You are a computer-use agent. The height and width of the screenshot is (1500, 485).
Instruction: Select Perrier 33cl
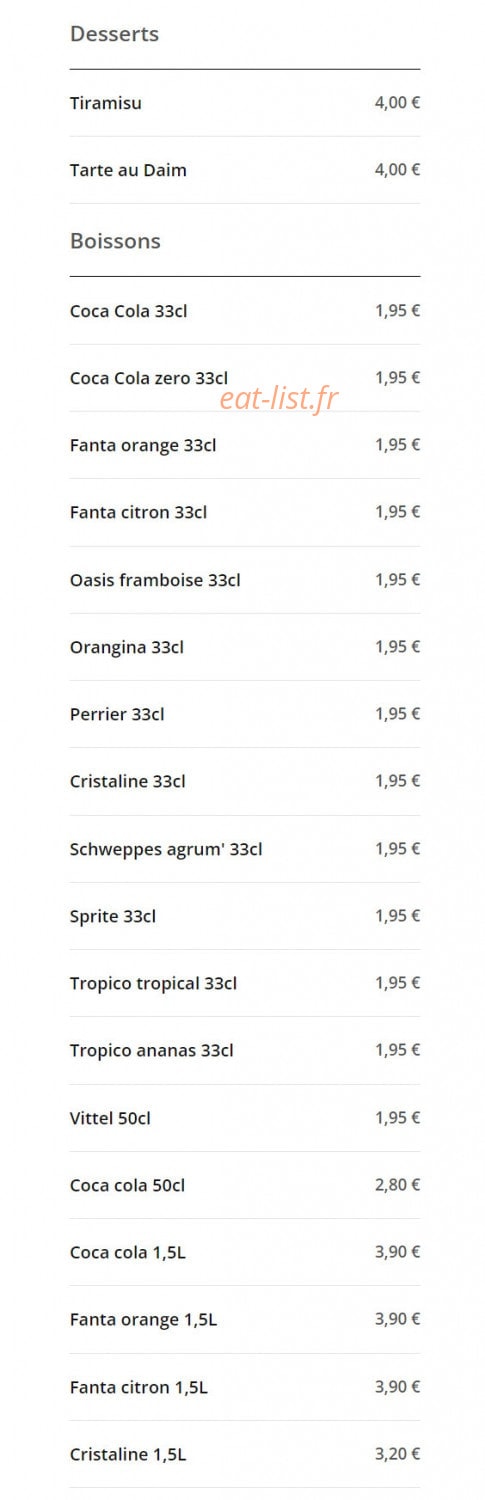point(245,714)
